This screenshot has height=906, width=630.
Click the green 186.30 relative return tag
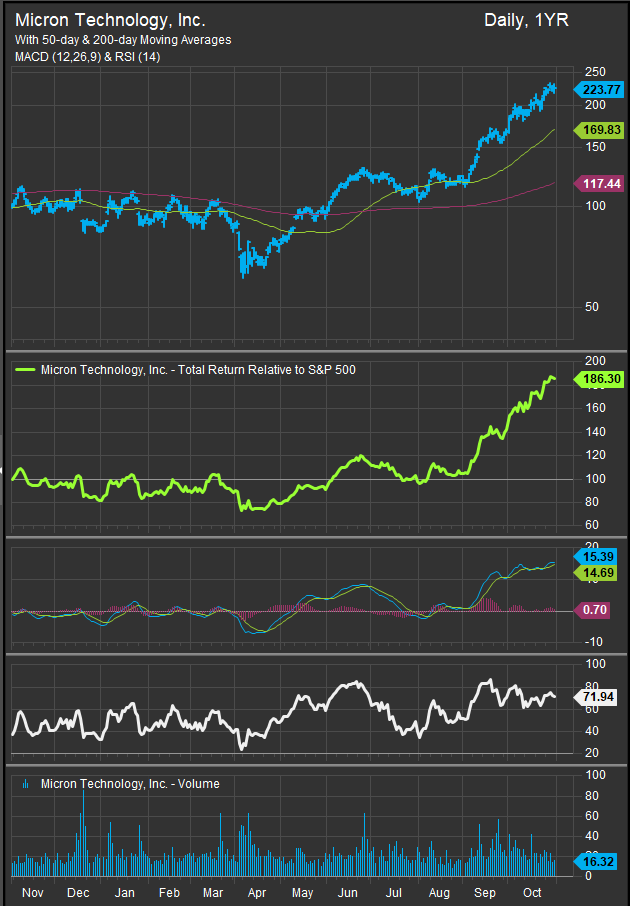click(x=599, y=380)
